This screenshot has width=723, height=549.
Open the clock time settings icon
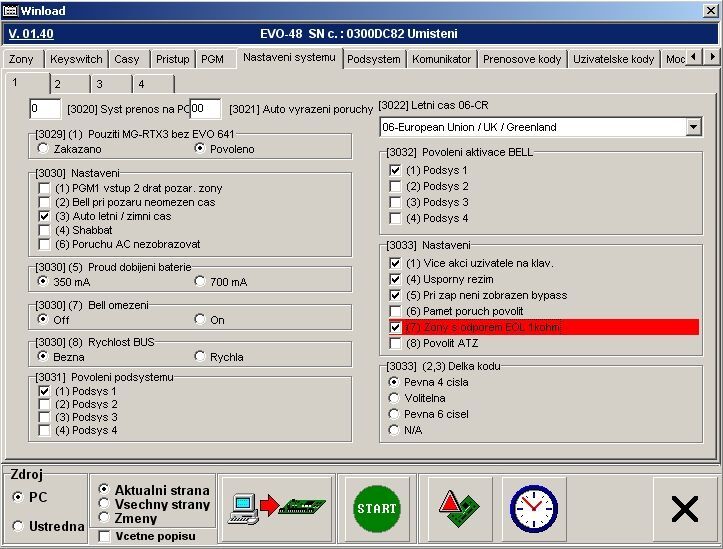click(533, 508)
